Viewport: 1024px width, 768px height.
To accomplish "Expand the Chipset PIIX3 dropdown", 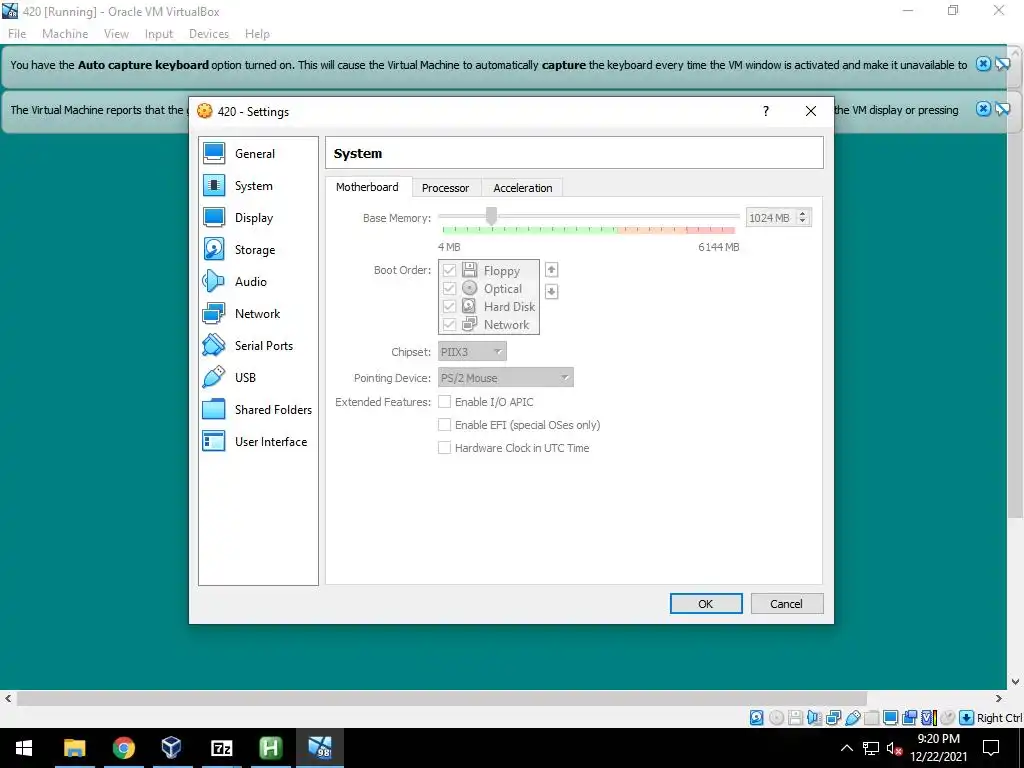I will point(472,351).
